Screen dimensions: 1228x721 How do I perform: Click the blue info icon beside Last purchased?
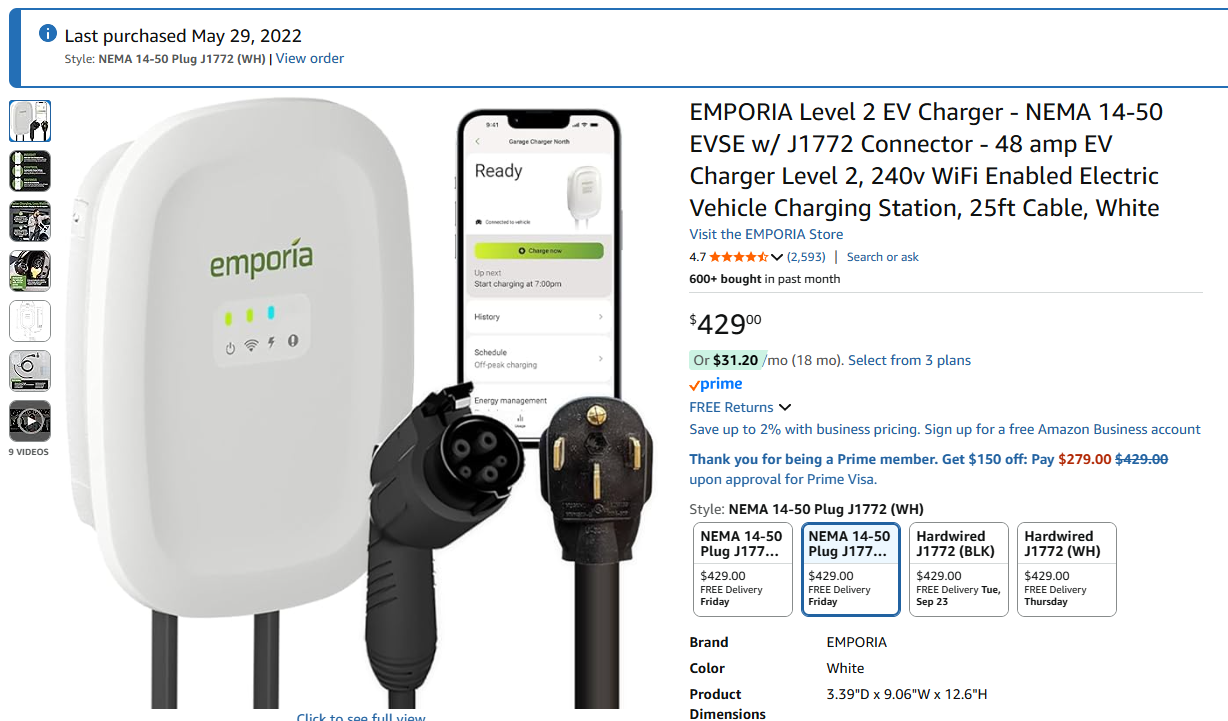[x=47, y=34]
